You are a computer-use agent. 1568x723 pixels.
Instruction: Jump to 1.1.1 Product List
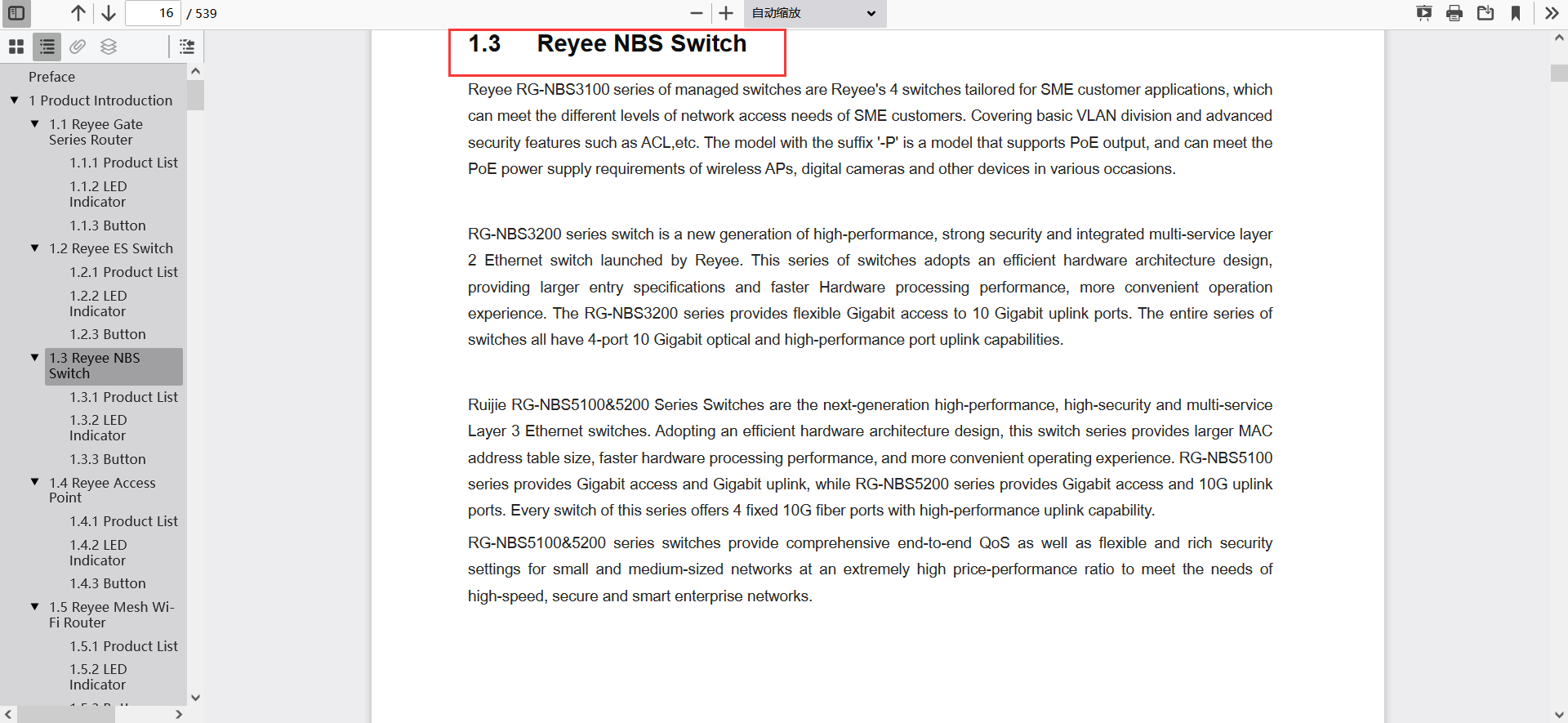point(123,163)
